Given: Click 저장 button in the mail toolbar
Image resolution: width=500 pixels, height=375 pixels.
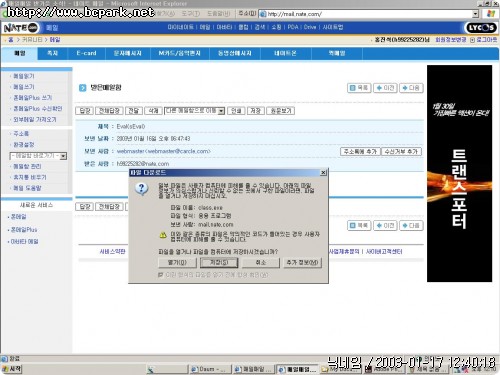Looking at the screenshot, I should [256, 111].
